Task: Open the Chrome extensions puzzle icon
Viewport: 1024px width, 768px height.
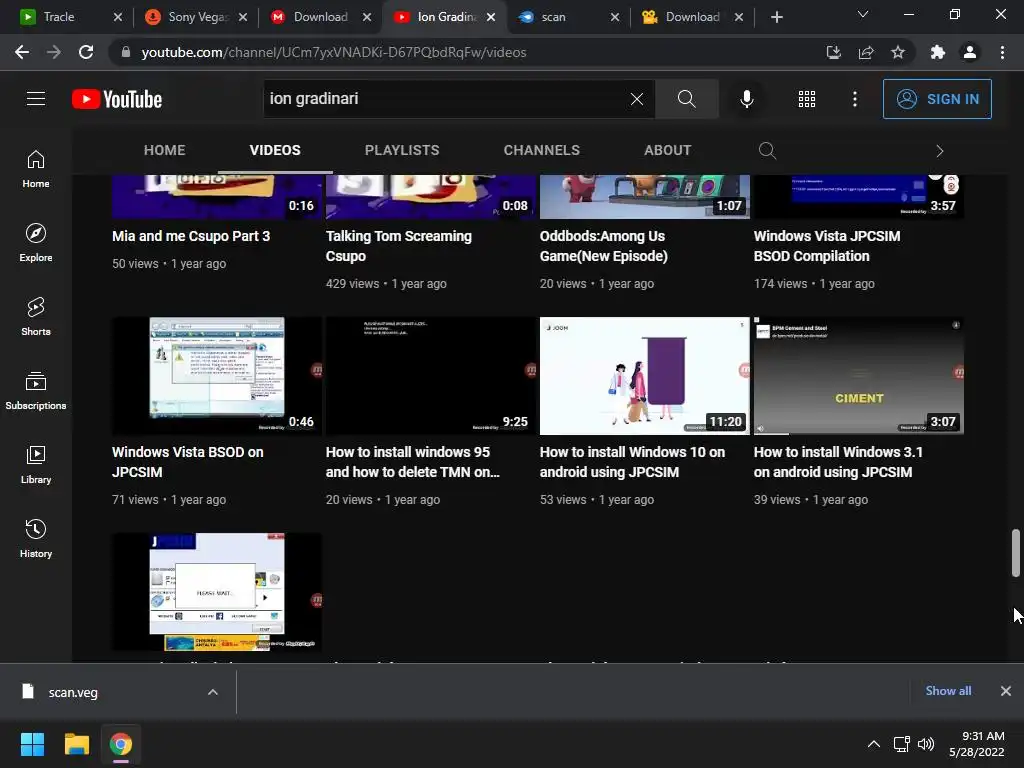Action: 938,52
